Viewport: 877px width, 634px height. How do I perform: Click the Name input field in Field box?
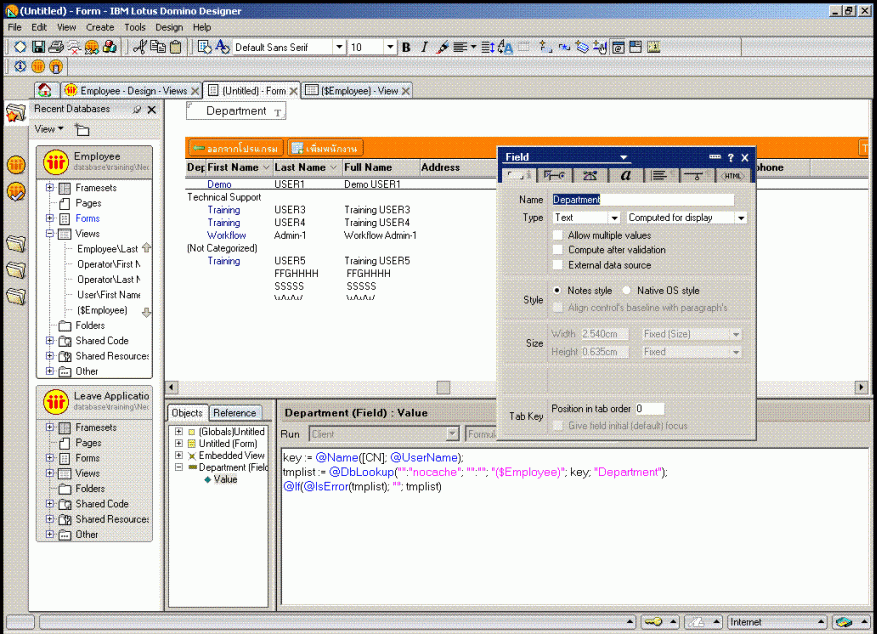point(643,200)
